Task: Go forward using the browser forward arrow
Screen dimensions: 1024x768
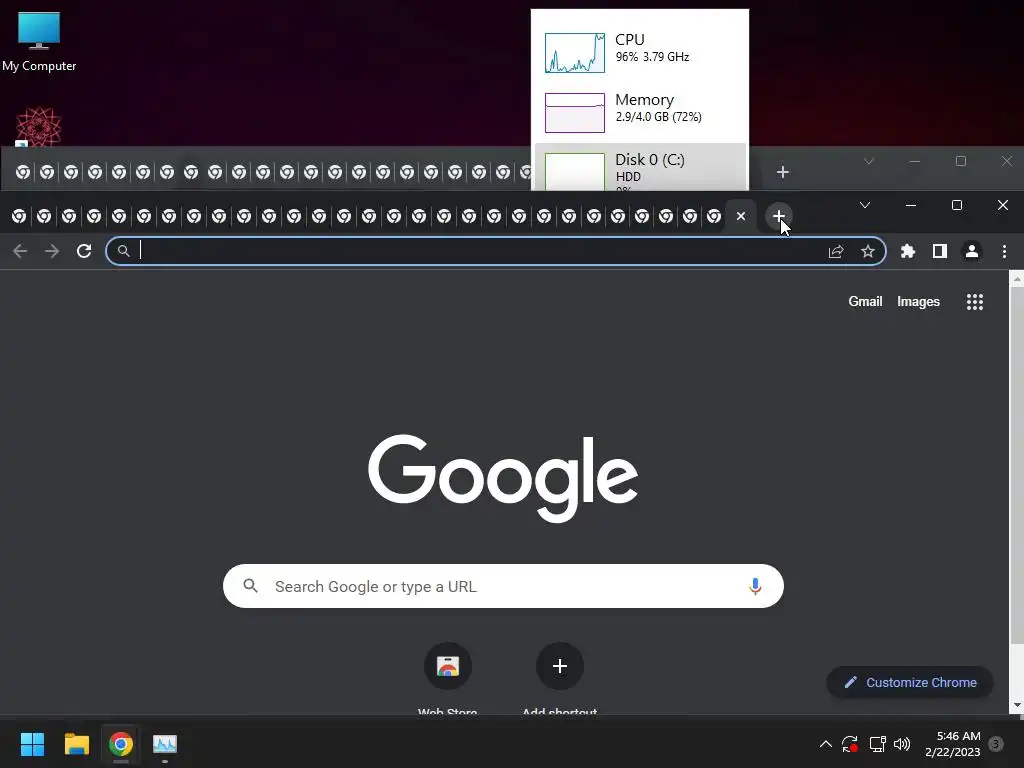Action: click(x=52, y=251)
